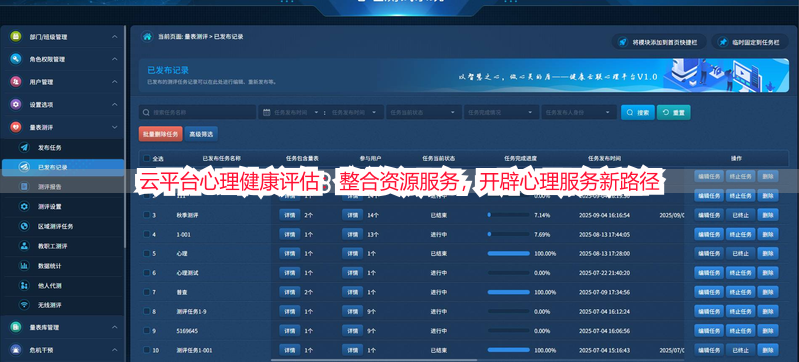The width and height of the screenshot is (799, 362).
Task: Tick checkbox for row 10 测评任务1-001
Action: pos(147,350)
